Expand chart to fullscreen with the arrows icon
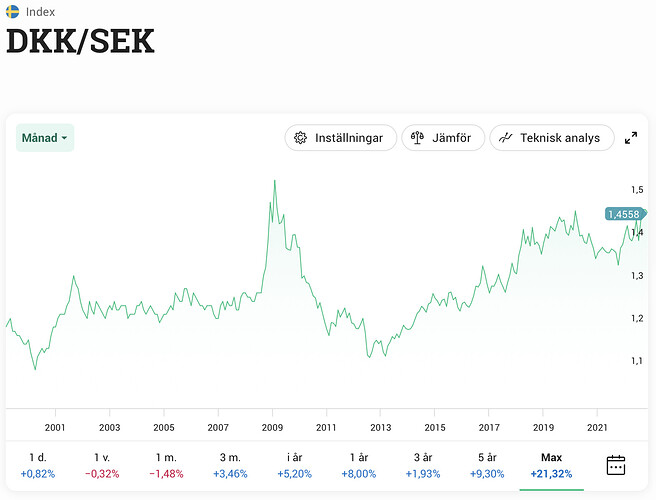 pos(631,138)
